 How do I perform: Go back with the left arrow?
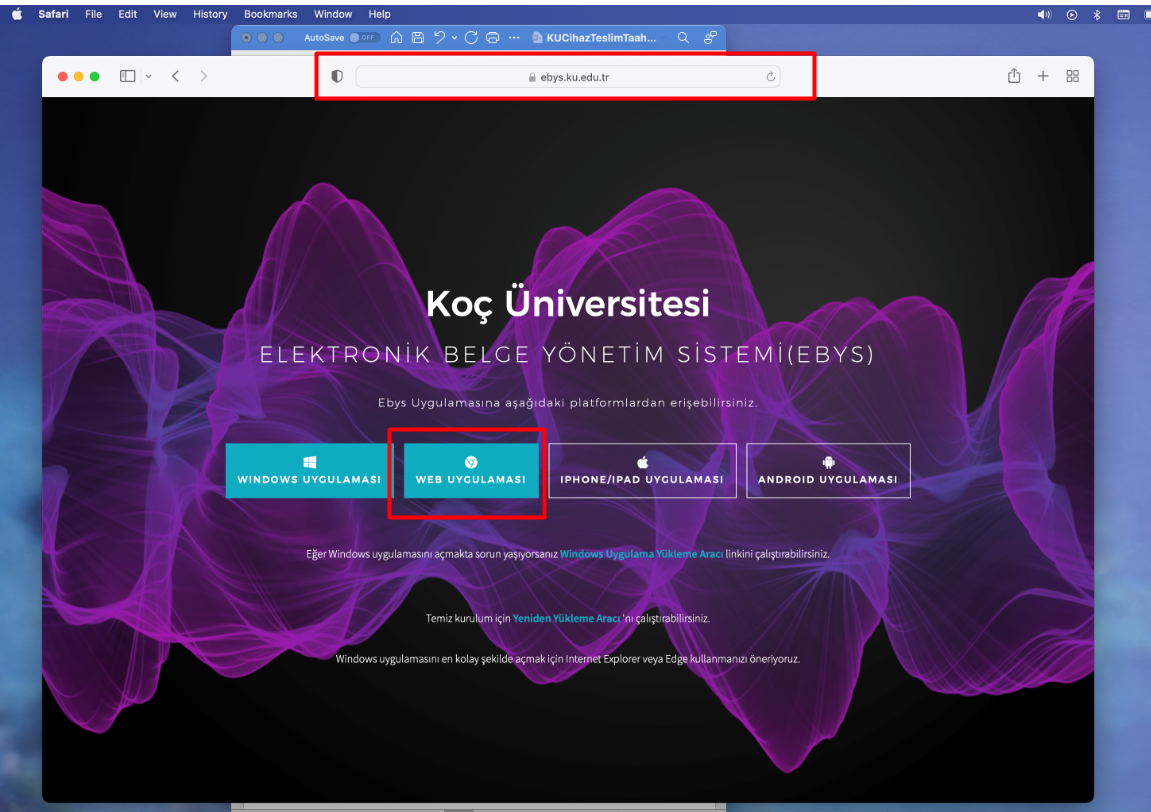175,76
